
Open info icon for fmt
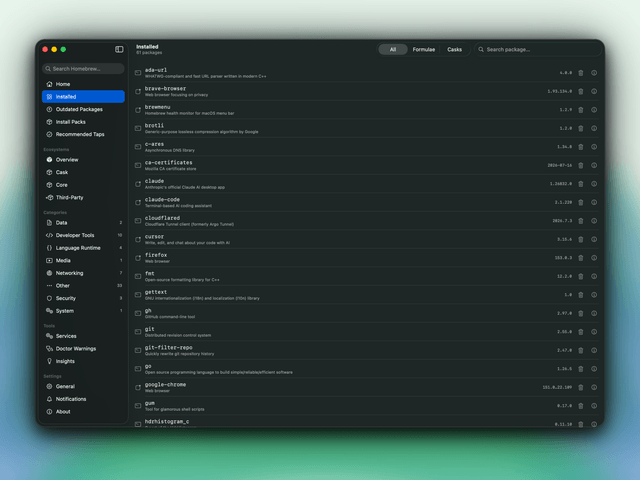click(x=594, y=276)
